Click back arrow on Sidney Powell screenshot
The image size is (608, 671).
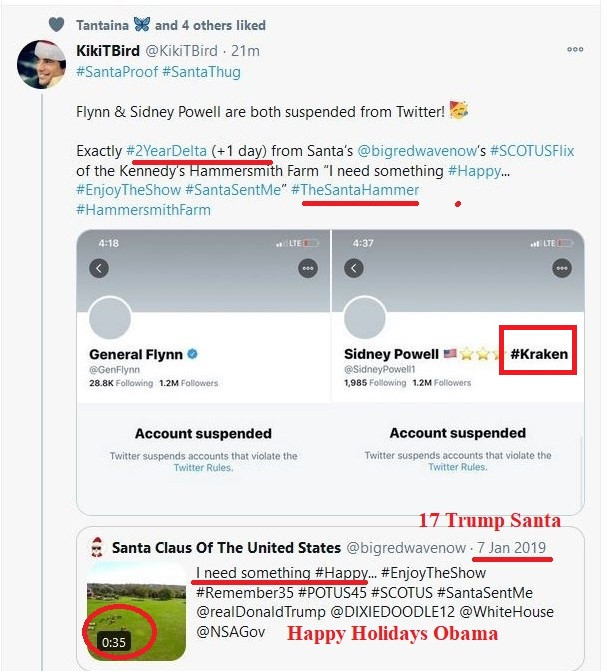pyautogui.click(x=353, y=268)
